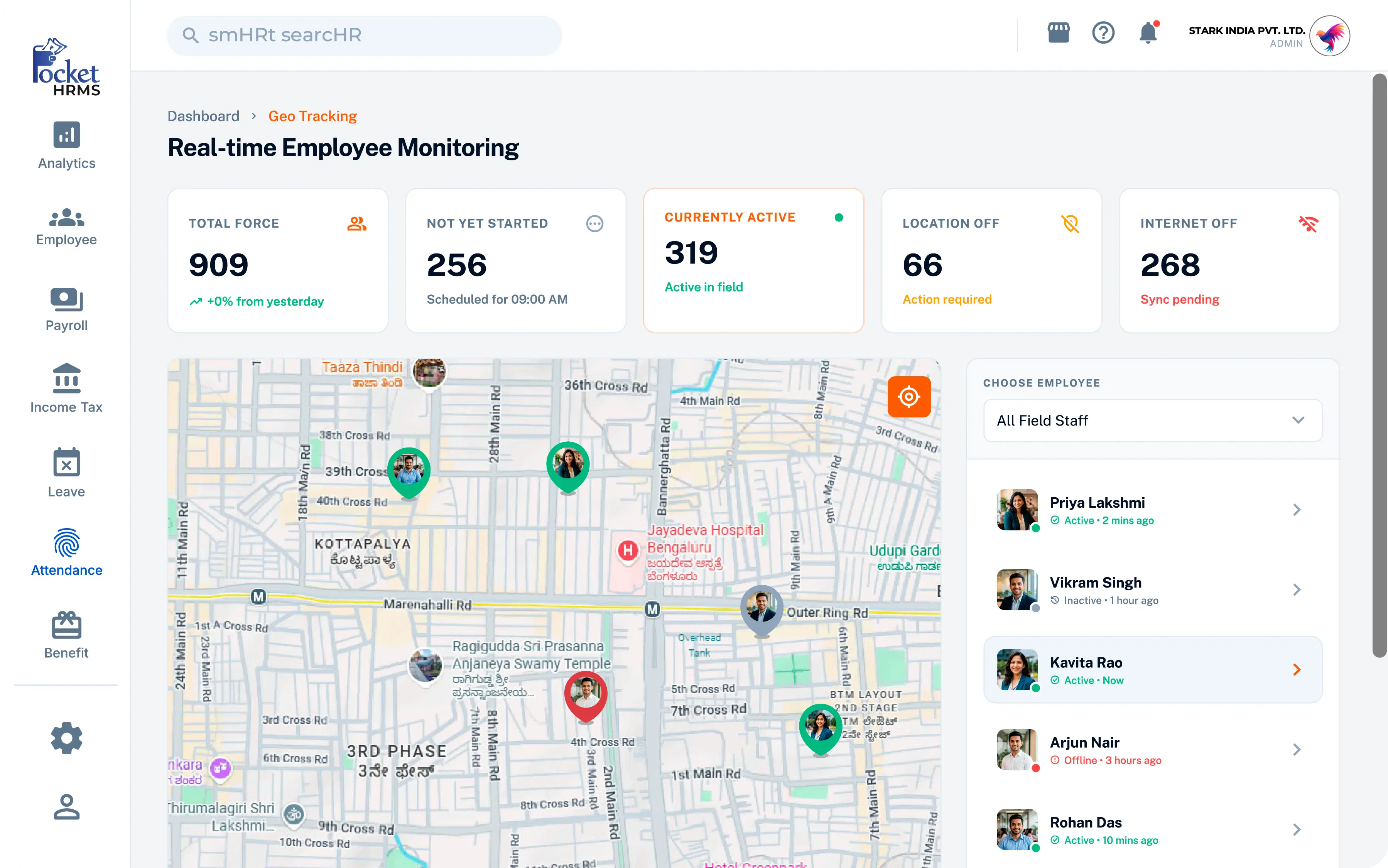Click the Geo Tracking breadcrumb
The image size is (1388, 868).
312,116
